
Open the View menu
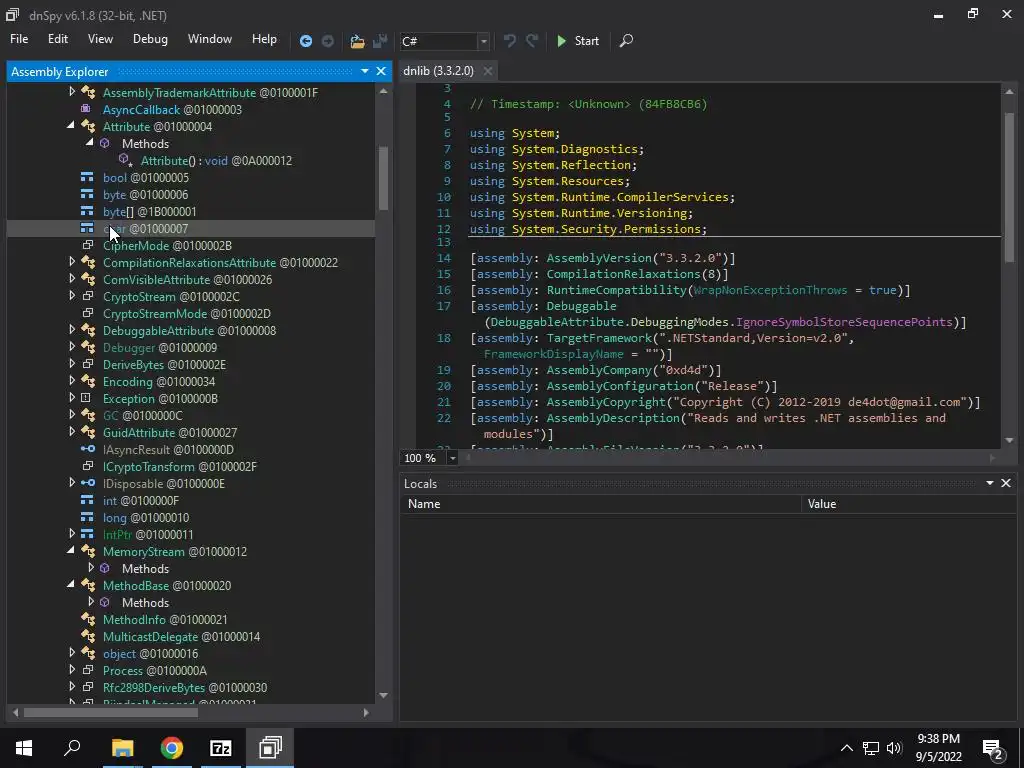pos(100,39)
